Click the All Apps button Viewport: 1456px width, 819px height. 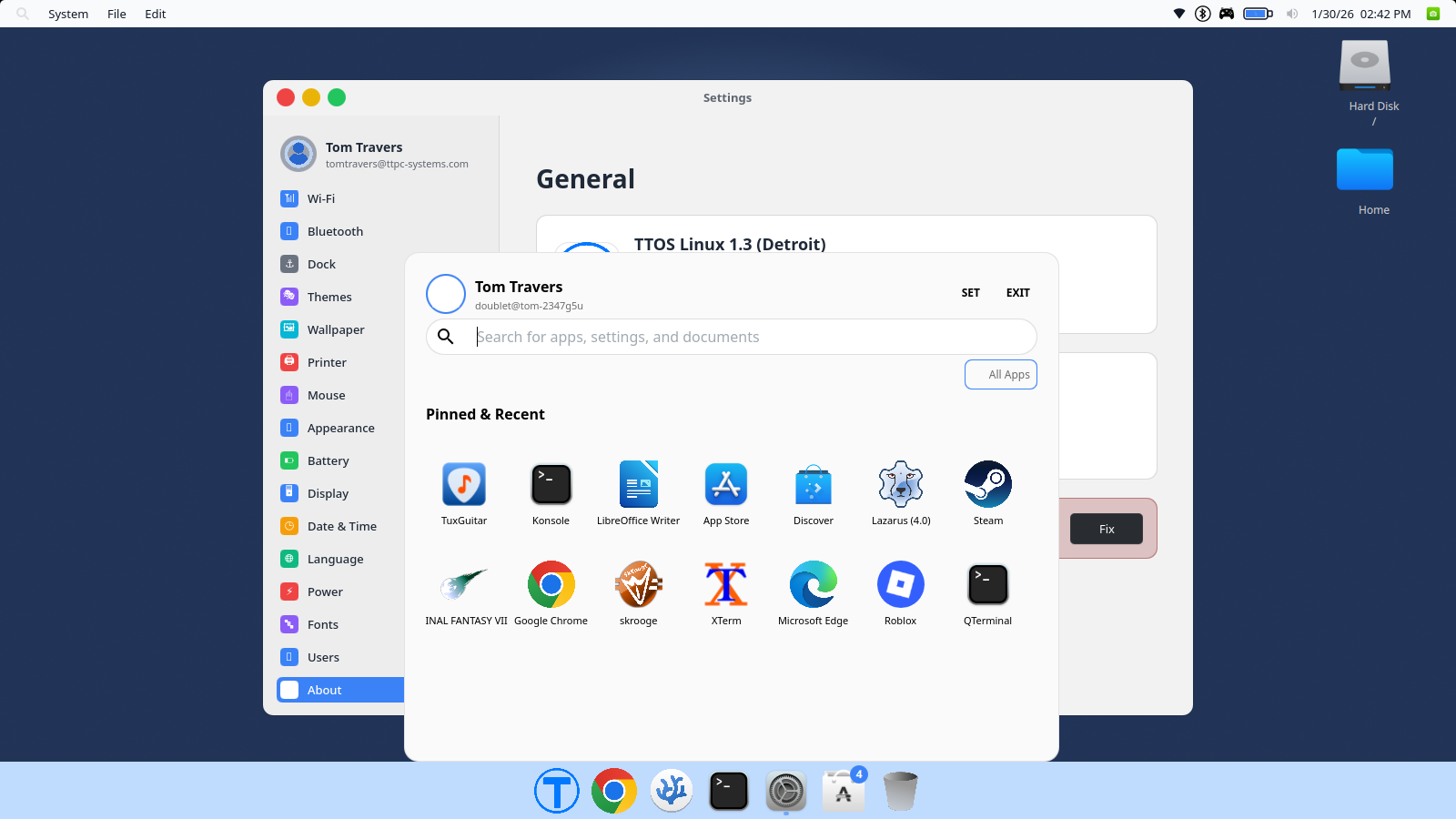[1001, 374]
